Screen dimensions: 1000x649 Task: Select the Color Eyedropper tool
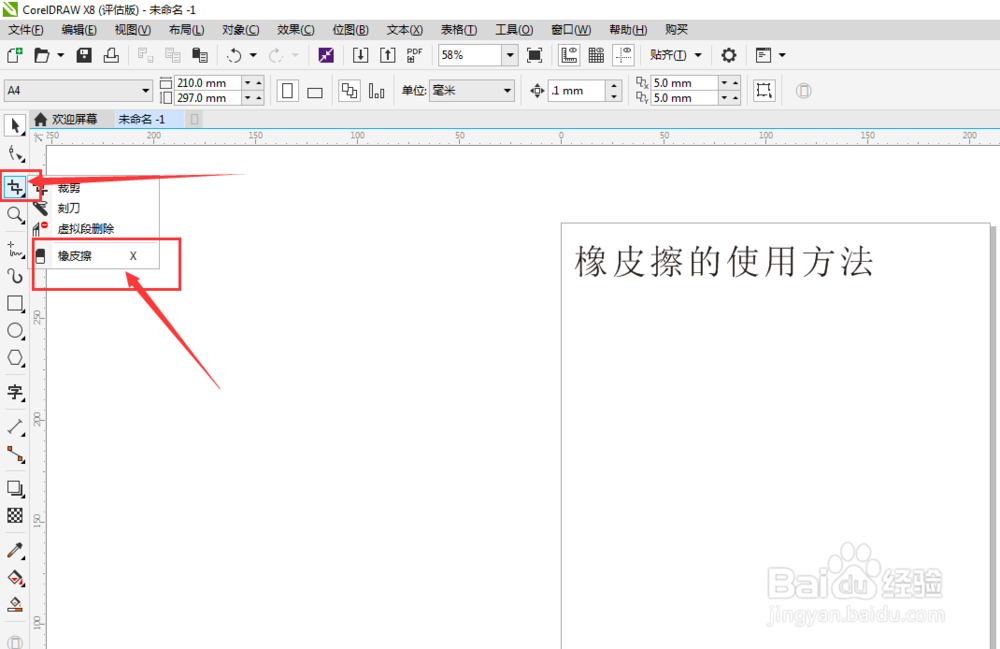(15, 551)
